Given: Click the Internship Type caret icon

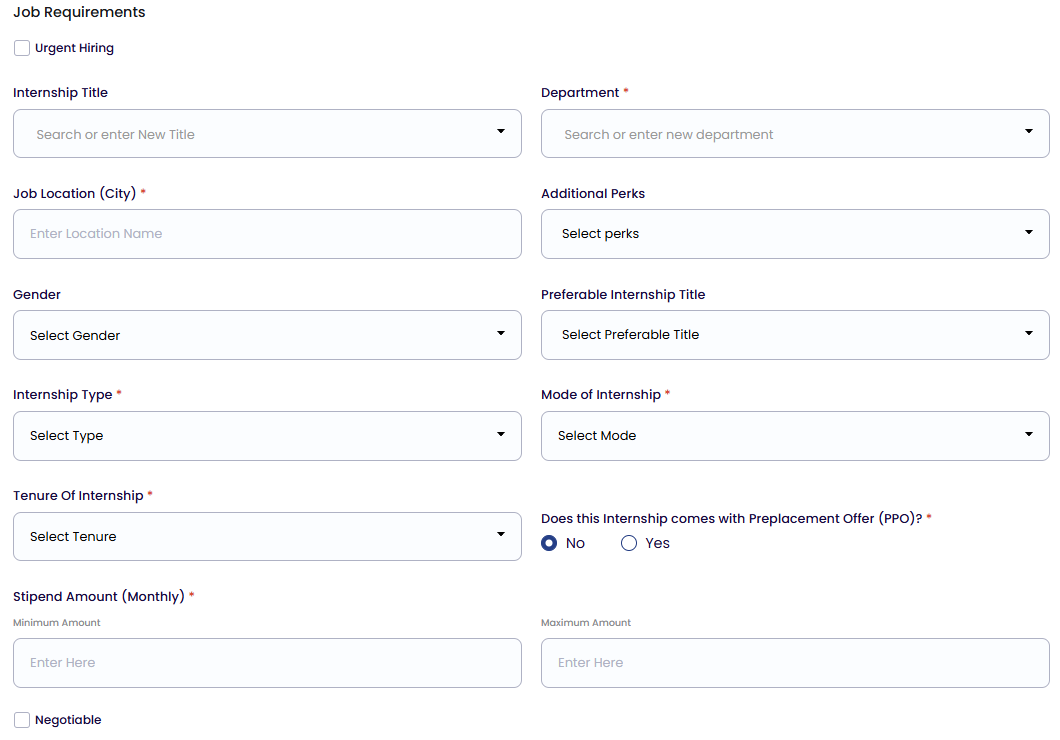Looking at the screenshot, I should click(x=501, y=434).
